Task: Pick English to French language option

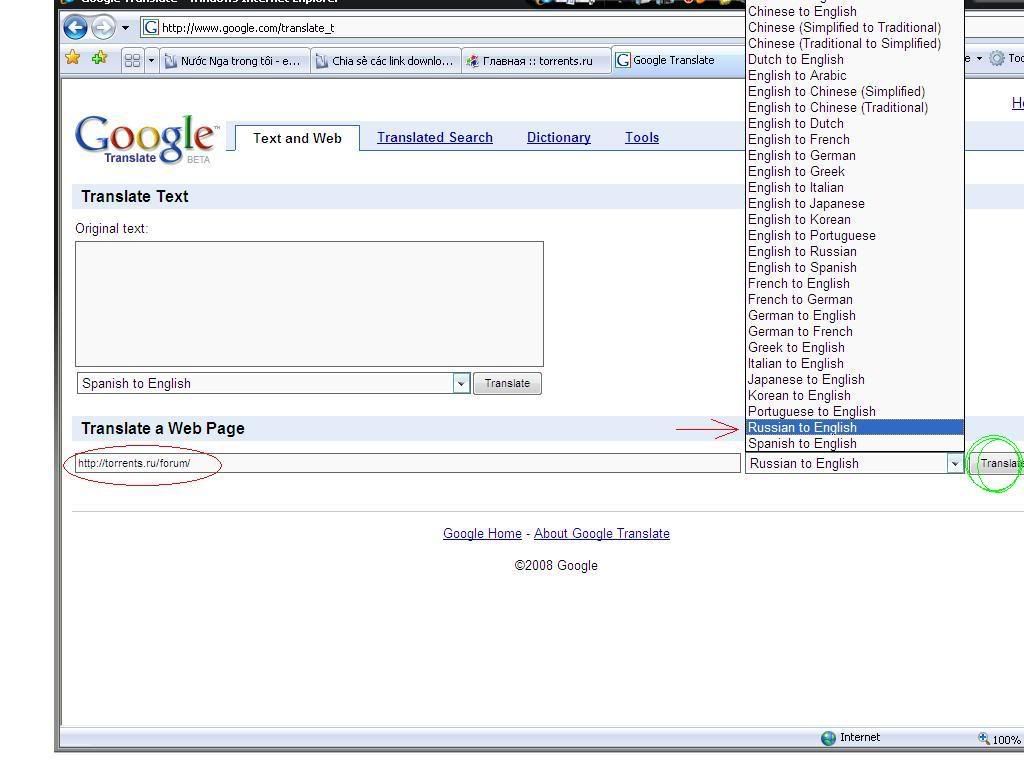Action: (x=798, y=139)
